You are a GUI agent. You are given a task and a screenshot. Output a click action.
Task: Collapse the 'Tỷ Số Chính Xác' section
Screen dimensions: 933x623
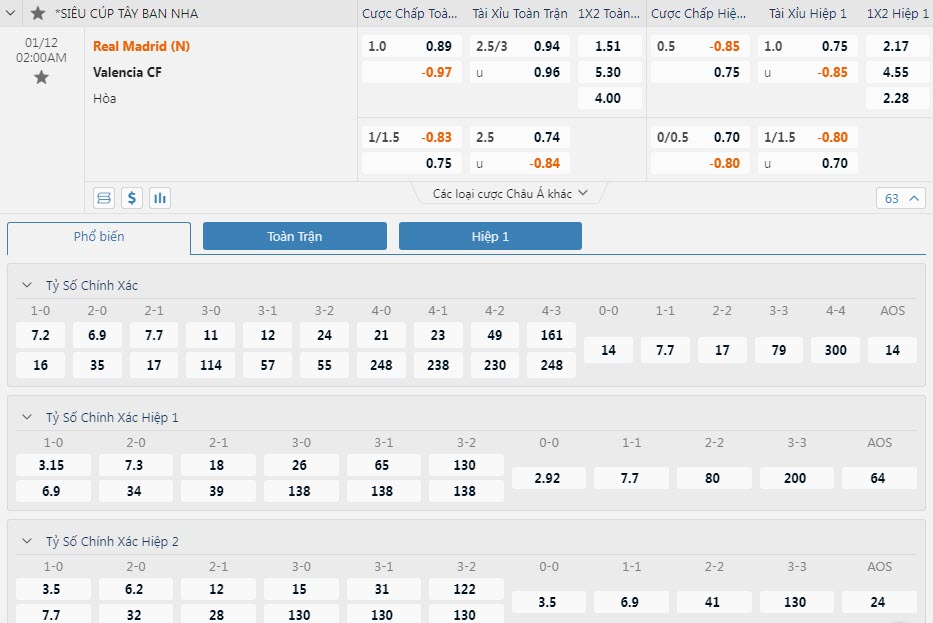coord(27,286)
